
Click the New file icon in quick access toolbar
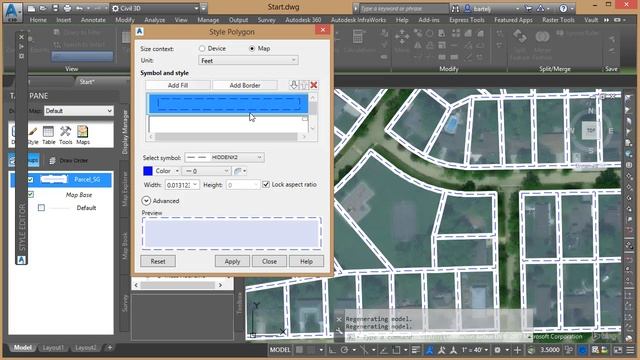coord(31,8)
